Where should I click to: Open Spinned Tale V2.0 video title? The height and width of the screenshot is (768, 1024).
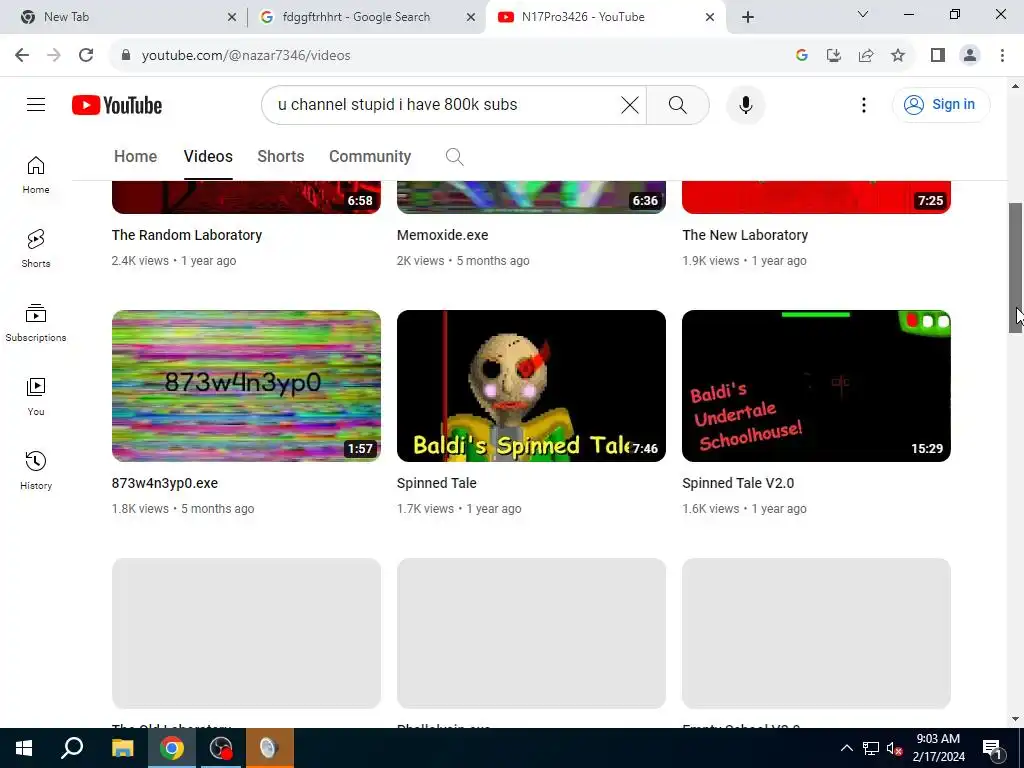pos(738,483)
